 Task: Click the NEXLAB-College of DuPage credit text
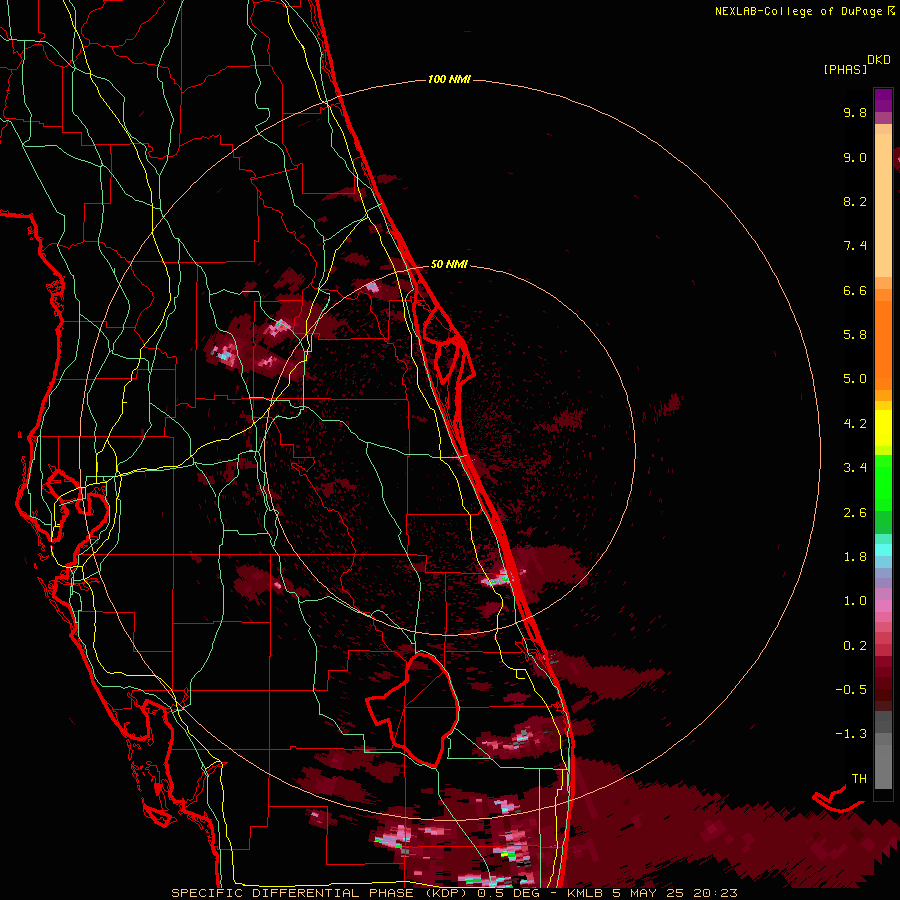coord(799,11)
